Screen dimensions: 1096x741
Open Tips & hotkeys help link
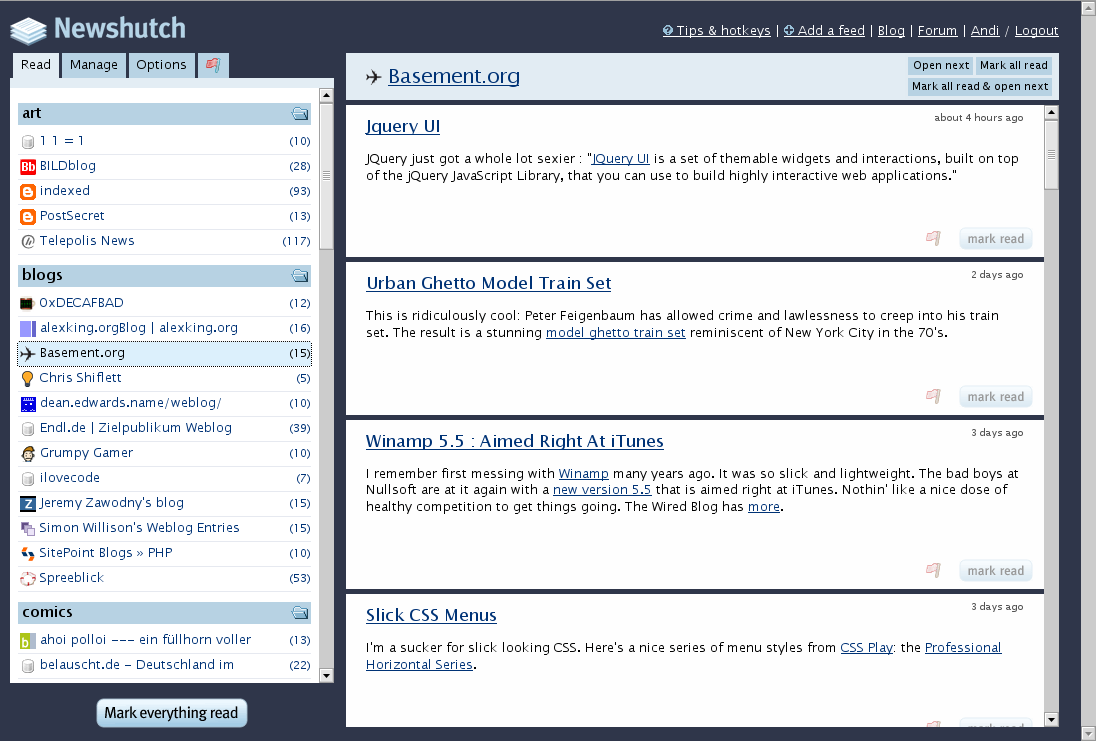coord(716,31)
